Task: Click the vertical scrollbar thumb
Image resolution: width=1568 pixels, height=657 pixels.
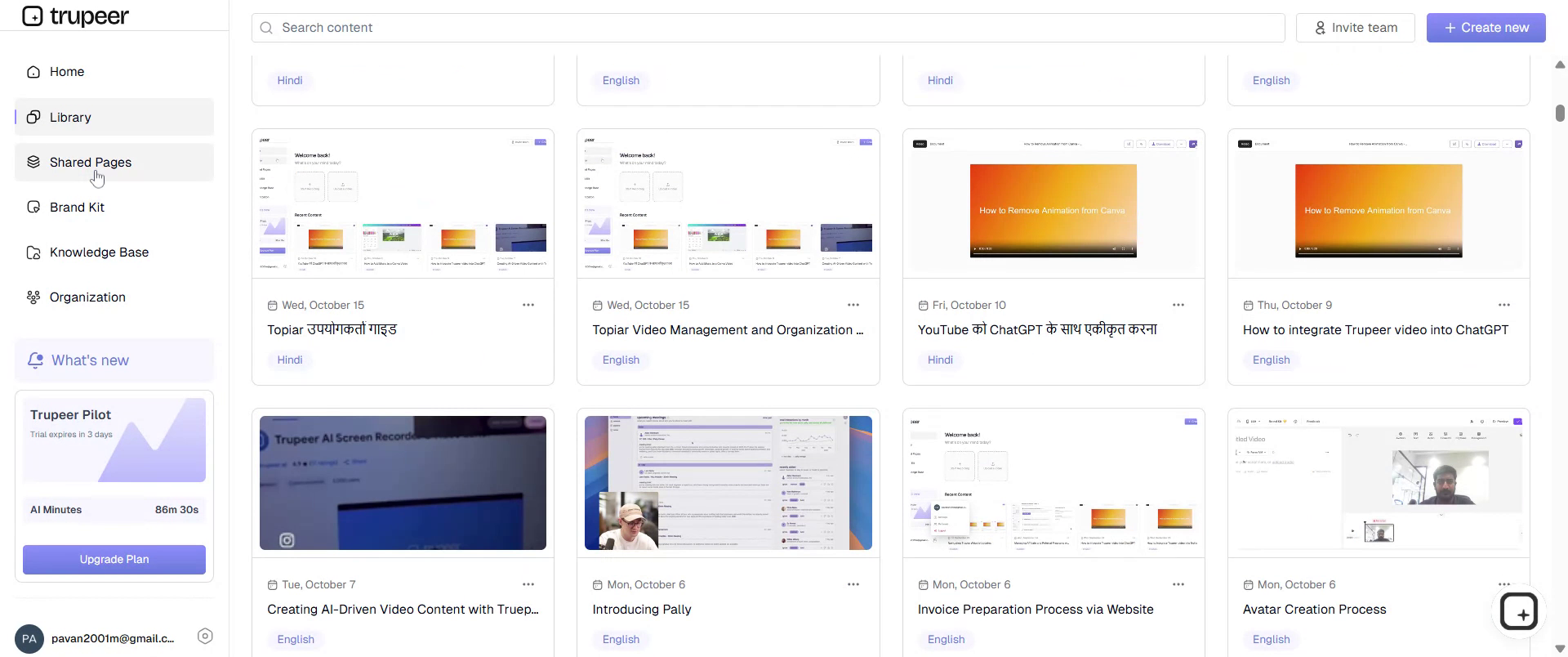Action: point(1560,113)
